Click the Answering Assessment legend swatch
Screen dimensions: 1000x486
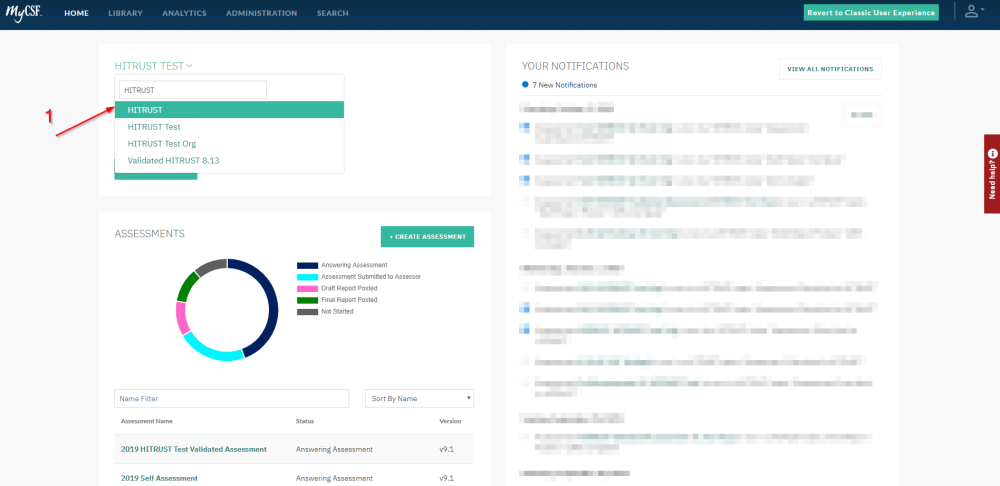point(307,265)
